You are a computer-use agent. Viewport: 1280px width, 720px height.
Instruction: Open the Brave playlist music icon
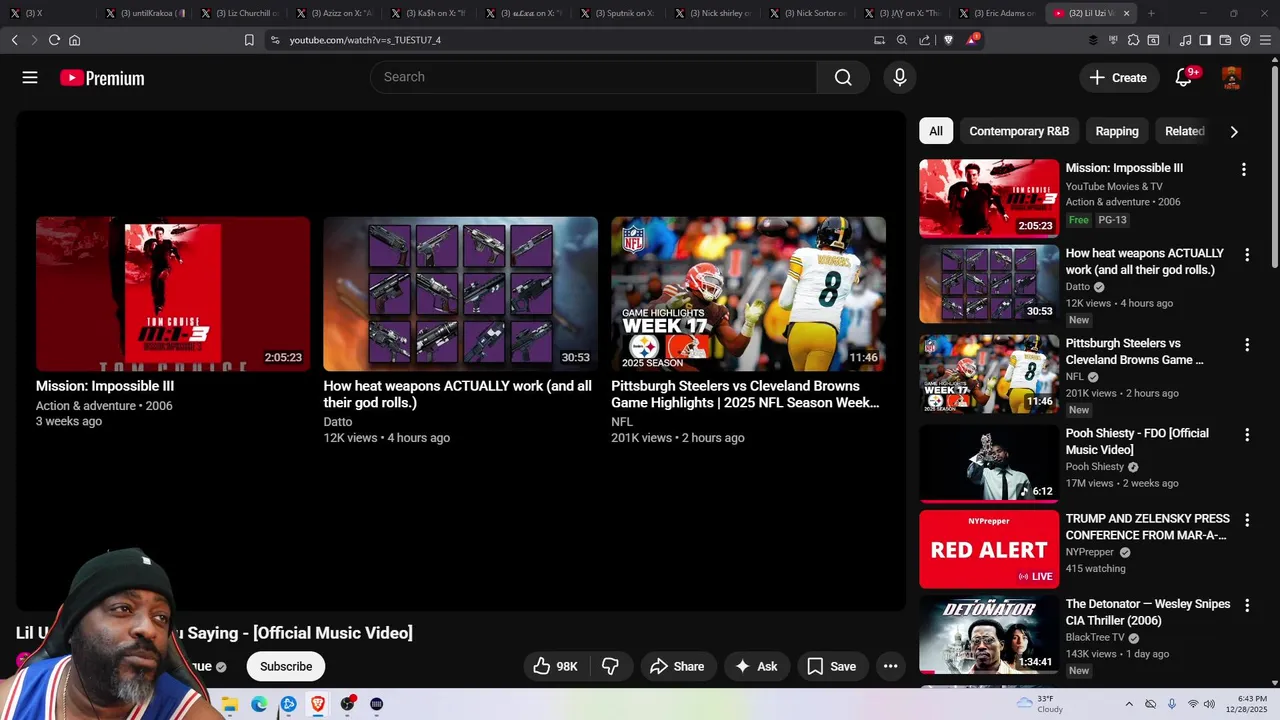pyautogui.click(x=1185, y=40)
